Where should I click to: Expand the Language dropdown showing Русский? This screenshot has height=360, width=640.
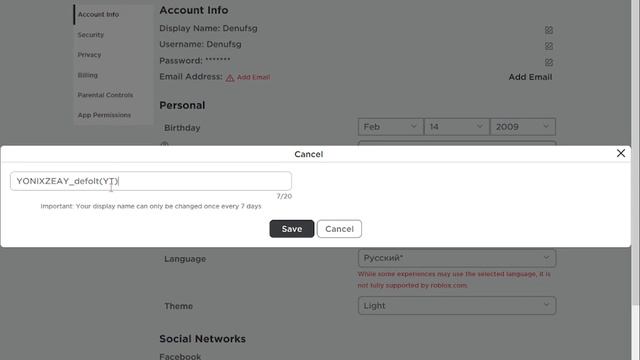click(457, 258)
